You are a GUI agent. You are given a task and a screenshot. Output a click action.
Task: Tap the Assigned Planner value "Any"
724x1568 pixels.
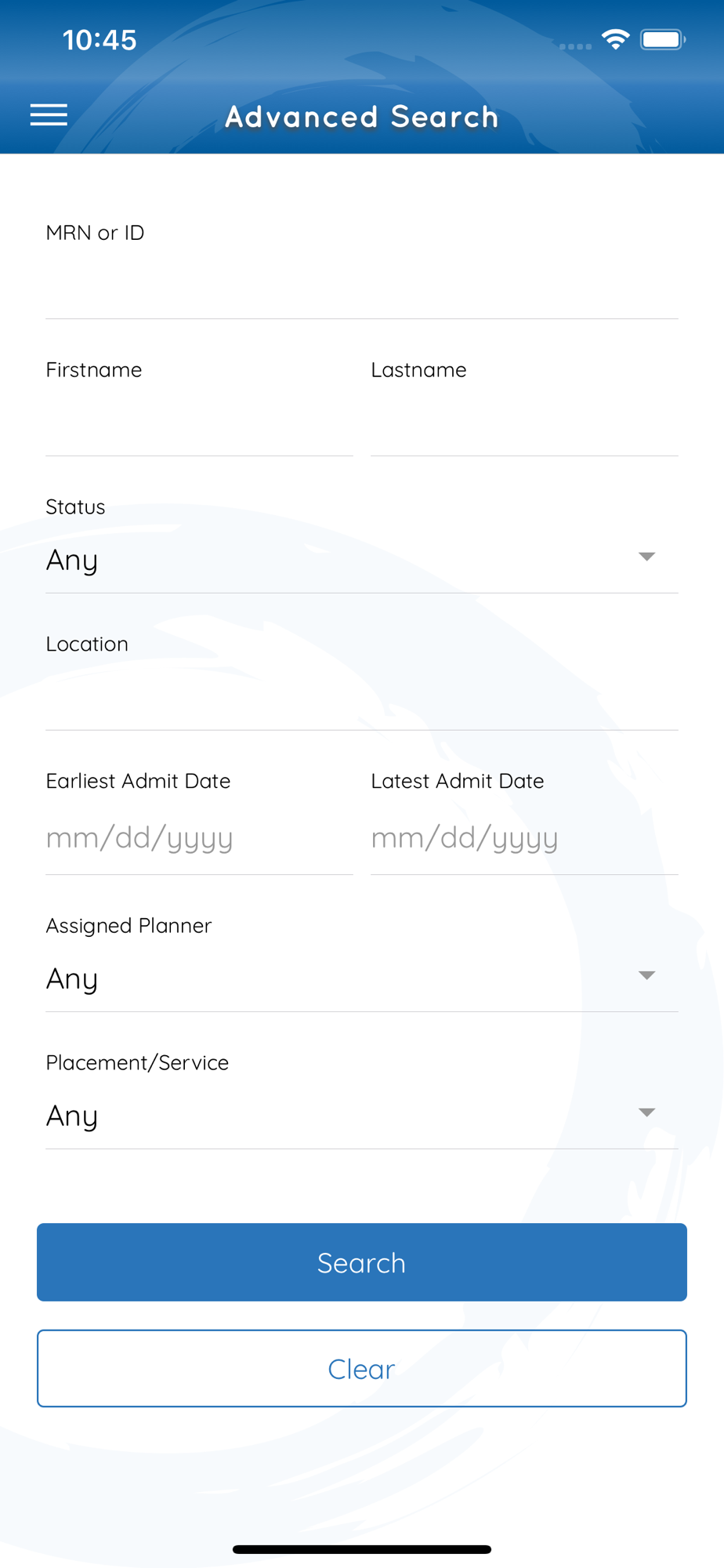click(72, 979)
